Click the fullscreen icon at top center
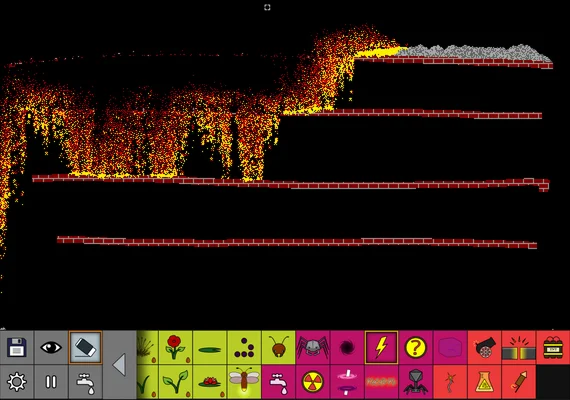This screenshot has width=570, height=400. click(267, 7)
